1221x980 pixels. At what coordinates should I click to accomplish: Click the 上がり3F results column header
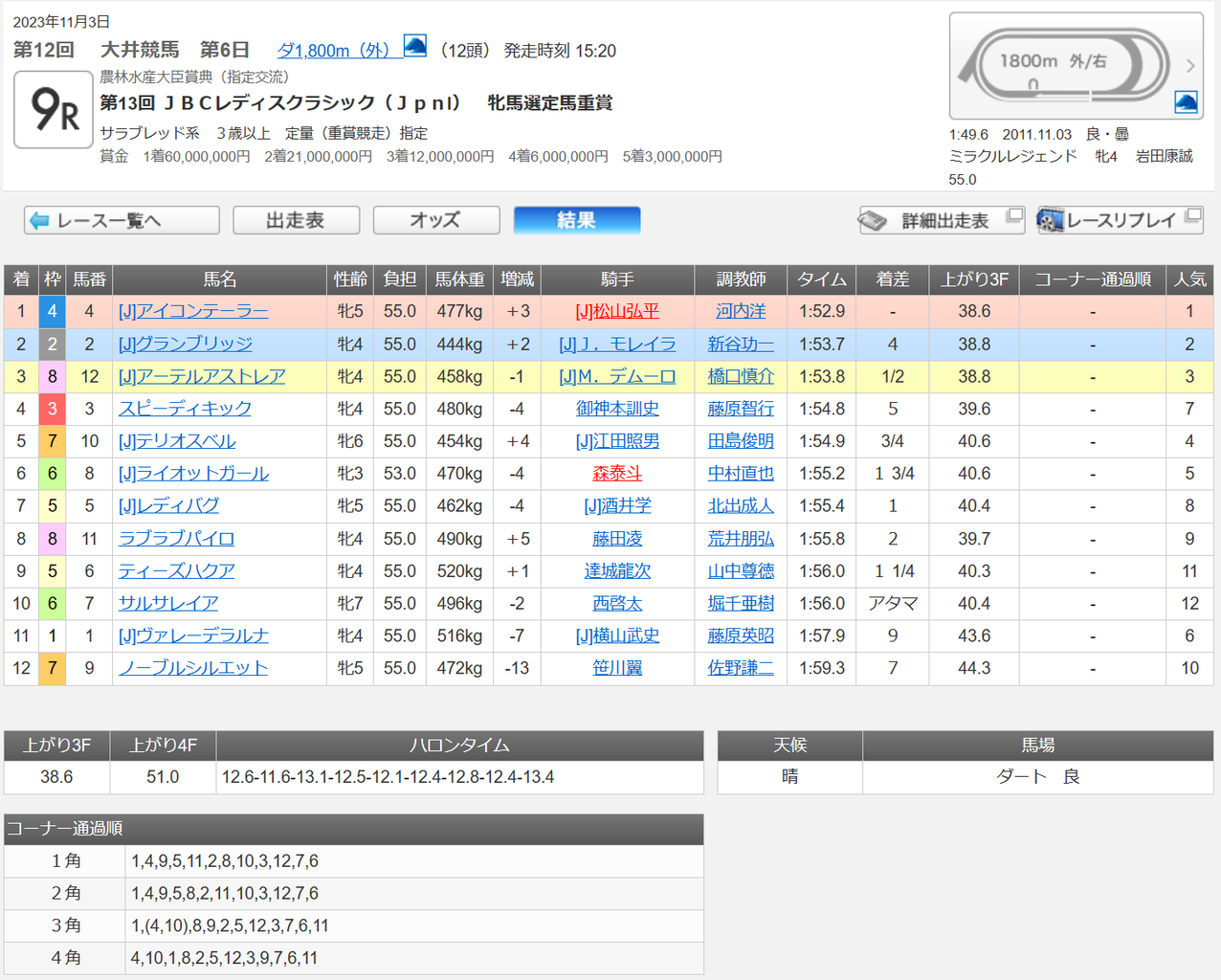click(974, 279)
